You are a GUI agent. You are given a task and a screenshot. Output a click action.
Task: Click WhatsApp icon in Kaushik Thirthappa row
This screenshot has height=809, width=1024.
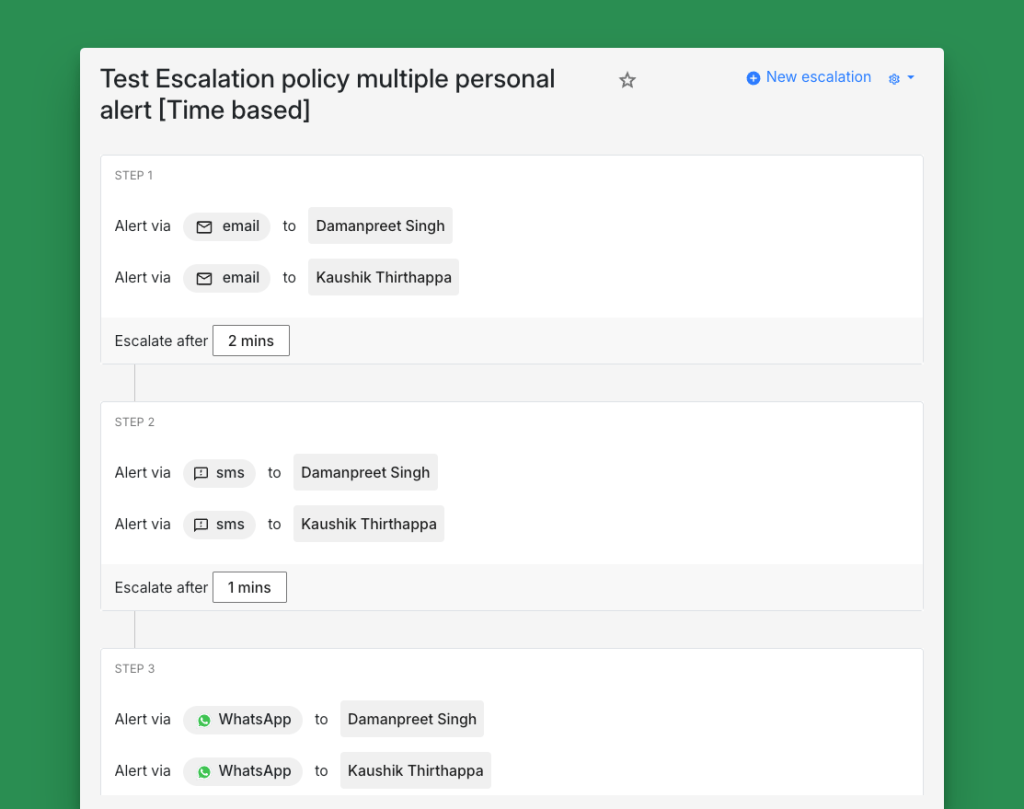point(204,771)
